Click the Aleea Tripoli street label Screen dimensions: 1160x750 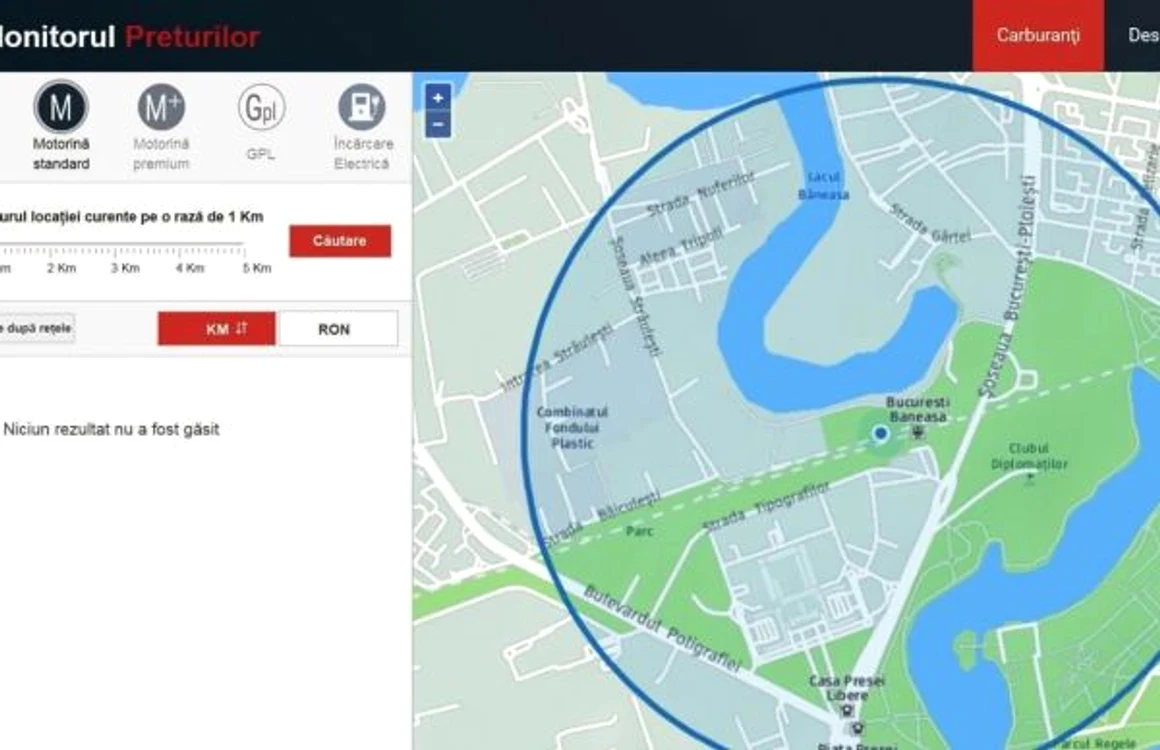tap(680, 246)
